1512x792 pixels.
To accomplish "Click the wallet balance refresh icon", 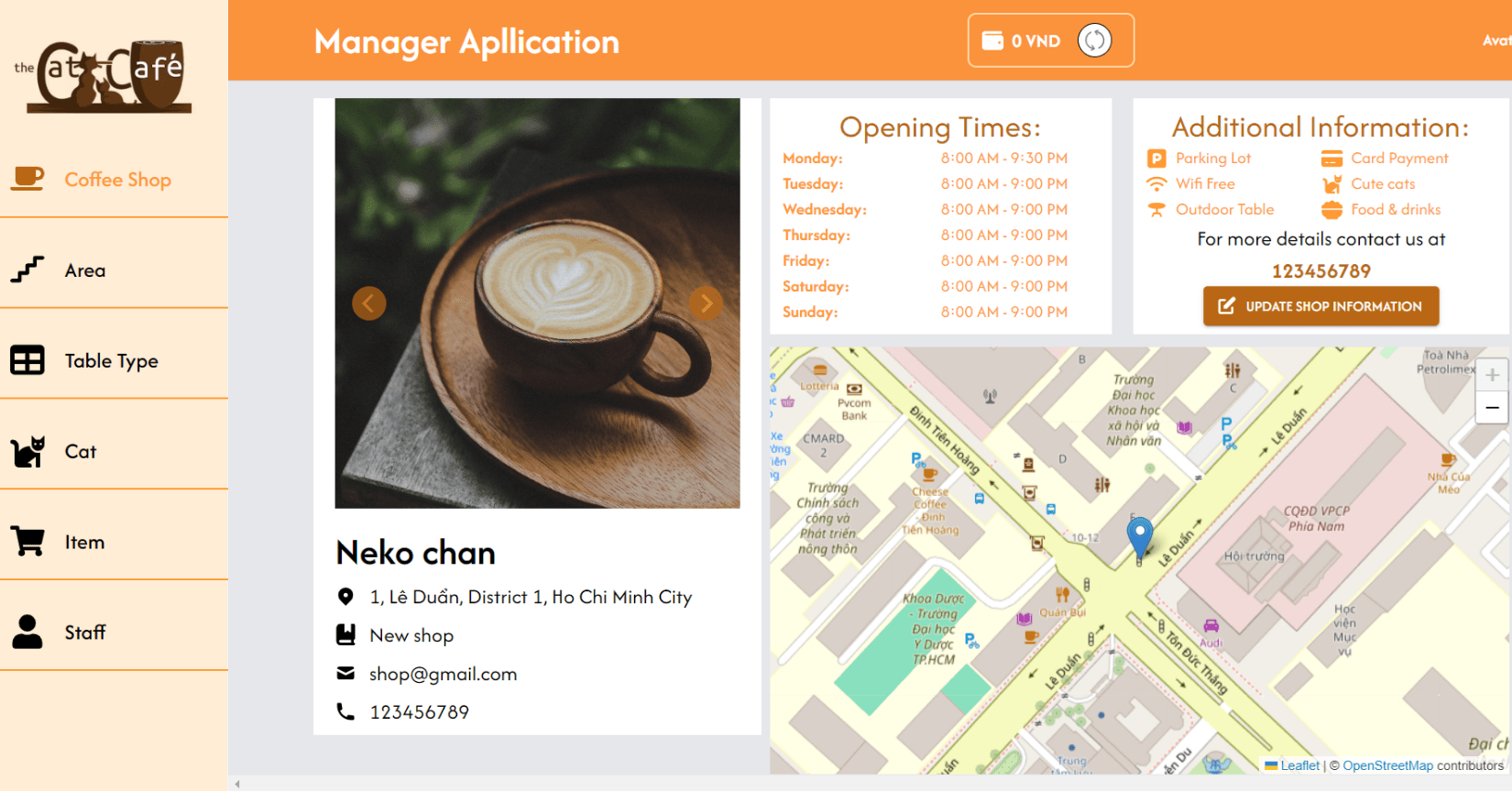I will coord(1094,40).
